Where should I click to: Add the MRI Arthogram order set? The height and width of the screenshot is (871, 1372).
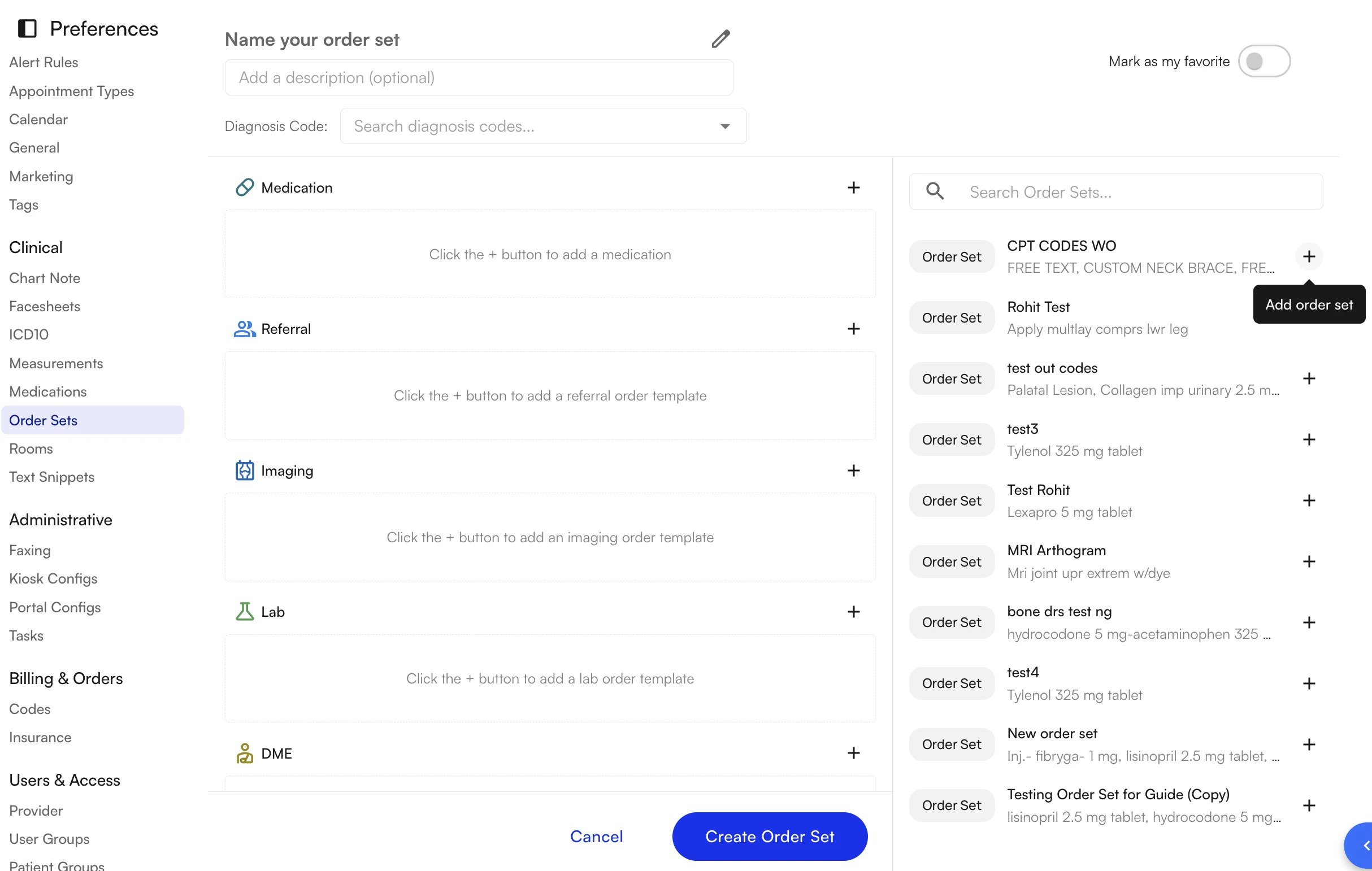point(1309,561)
